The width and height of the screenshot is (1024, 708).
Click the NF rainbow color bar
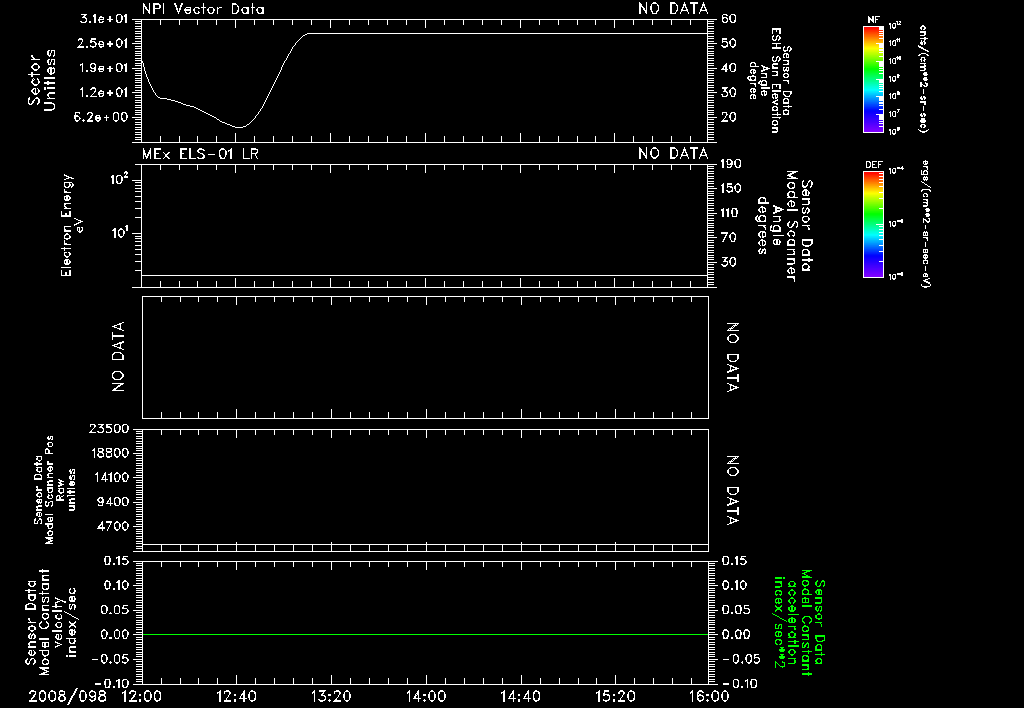coord(874,78)
